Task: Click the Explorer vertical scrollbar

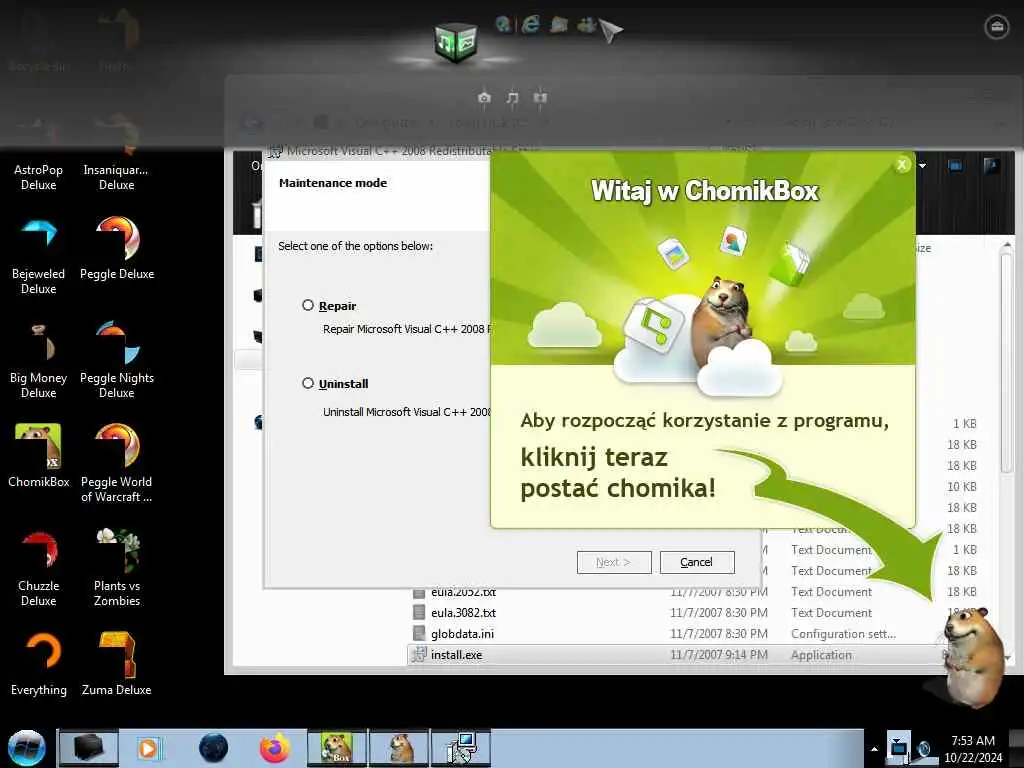Action: click(1006, 362)
